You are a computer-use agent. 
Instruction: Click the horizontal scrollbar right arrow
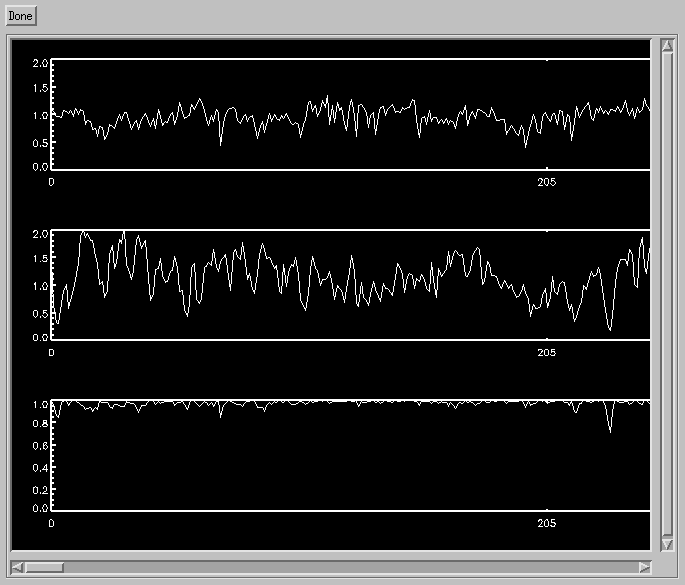click(644, 567)
